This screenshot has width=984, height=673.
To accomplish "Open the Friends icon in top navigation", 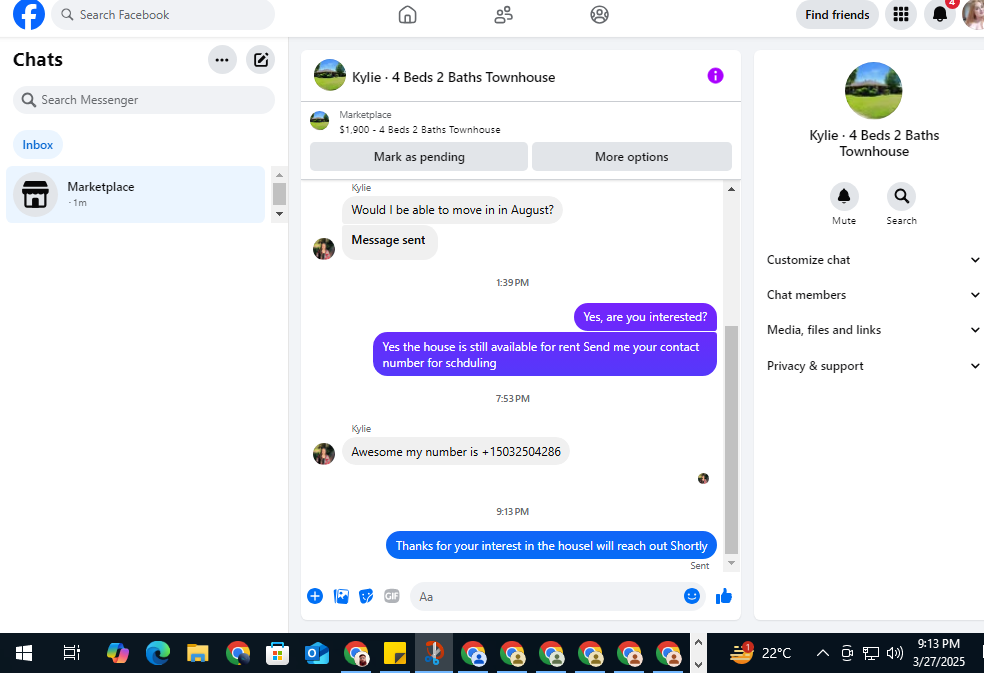I will (x=503, y=14).
